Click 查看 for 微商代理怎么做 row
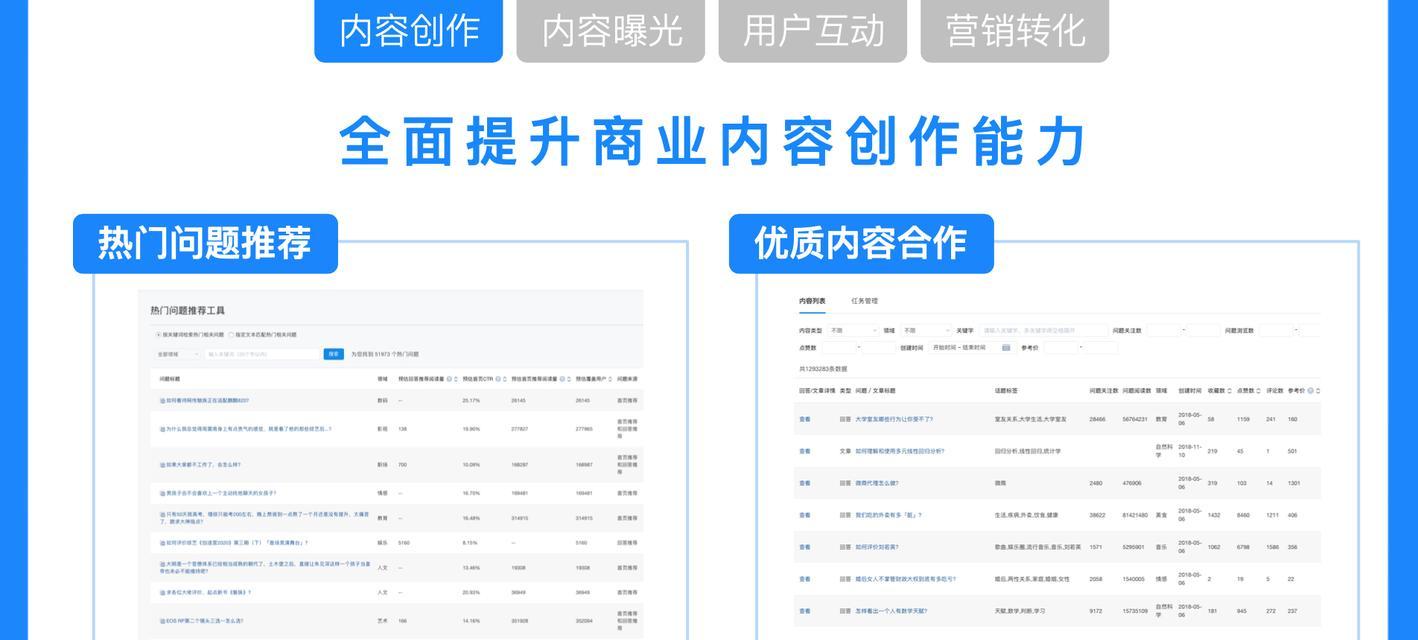This screenshot has width=1418, height=640. pos(805,483)
